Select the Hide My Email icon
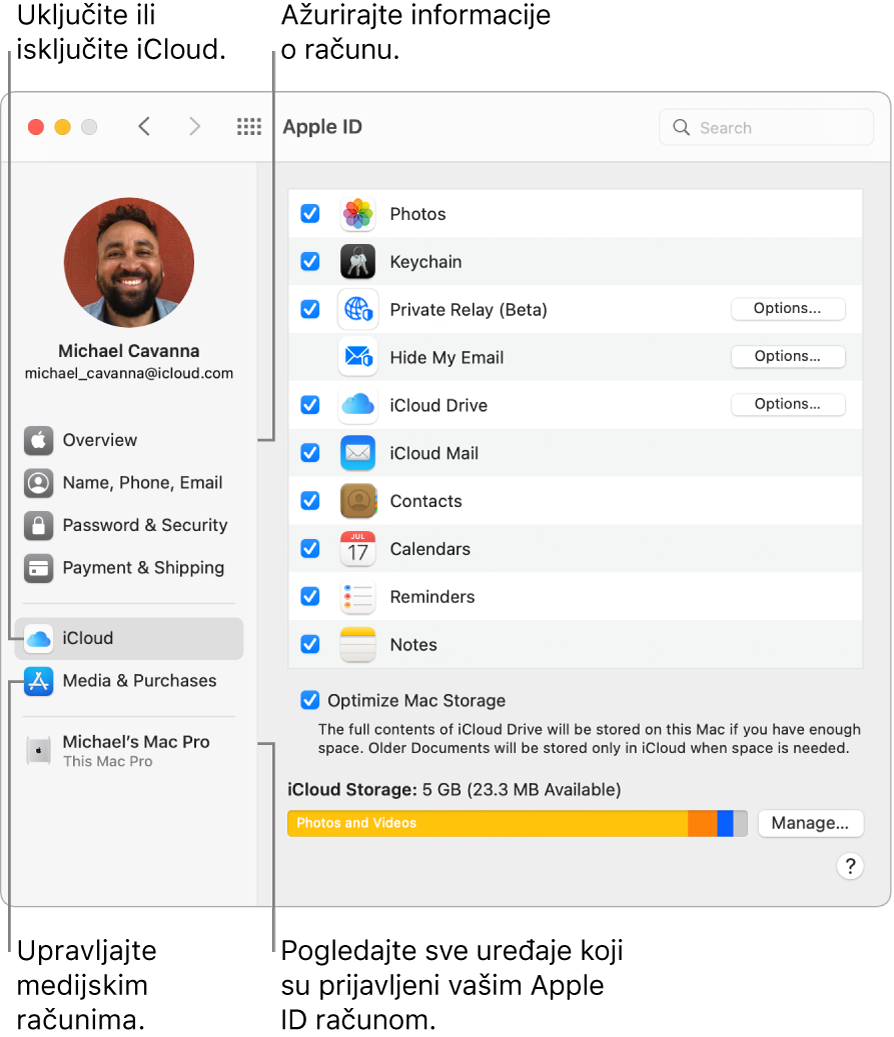The image size is (894, 1037). 357,357
